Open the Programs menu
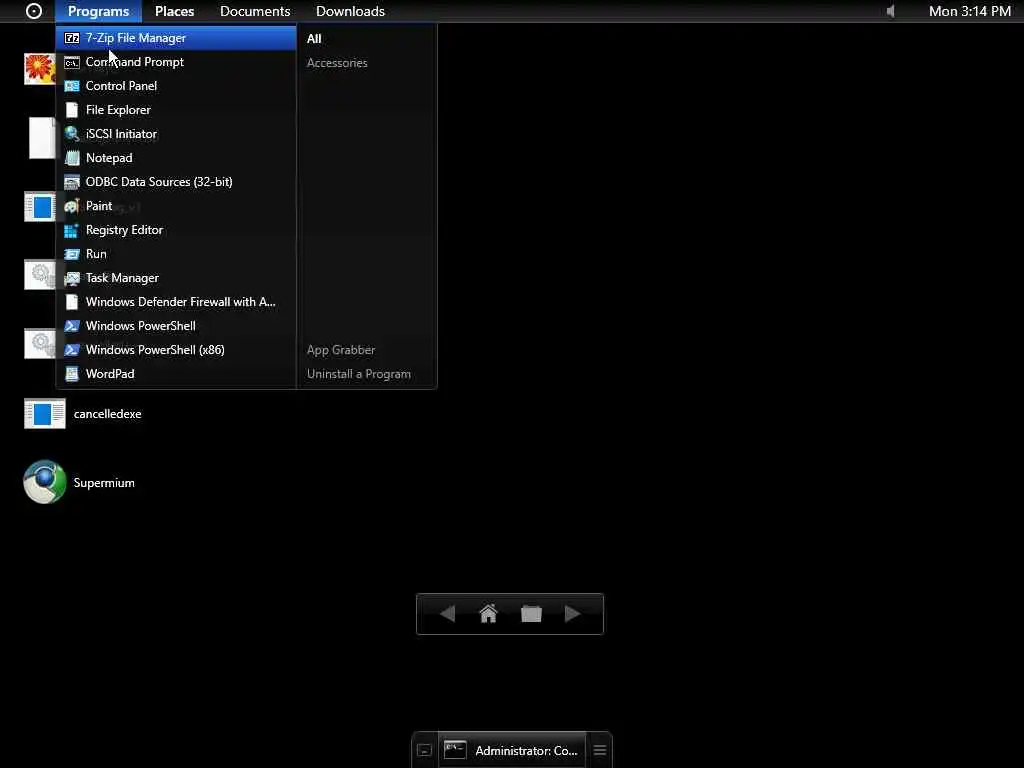 click(x=99, y=11)
